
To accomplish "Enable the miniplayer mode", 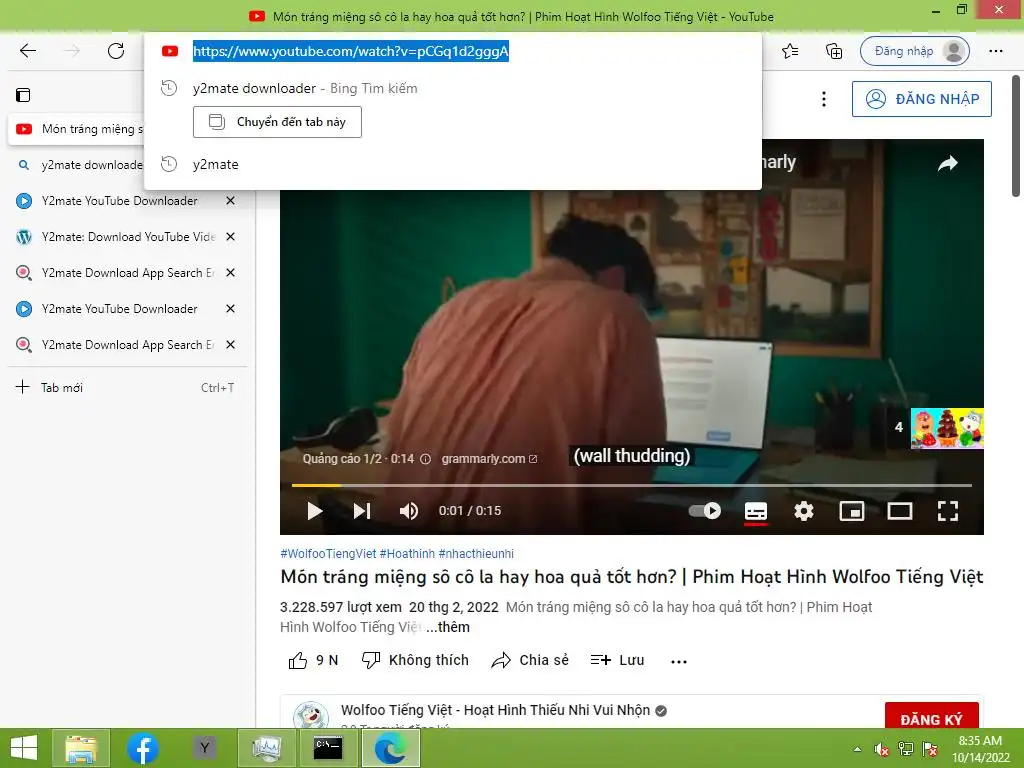I will [x=852, y=511].
